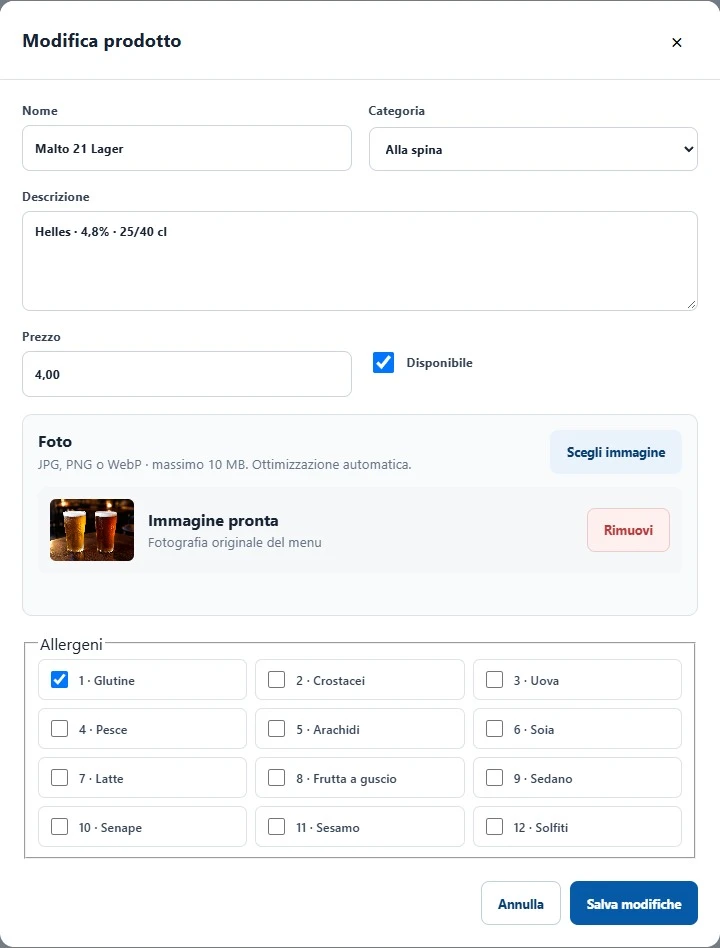Save with Salva modifiche
The height and width of the screenshot is (948, 720).
pos(634,904)
